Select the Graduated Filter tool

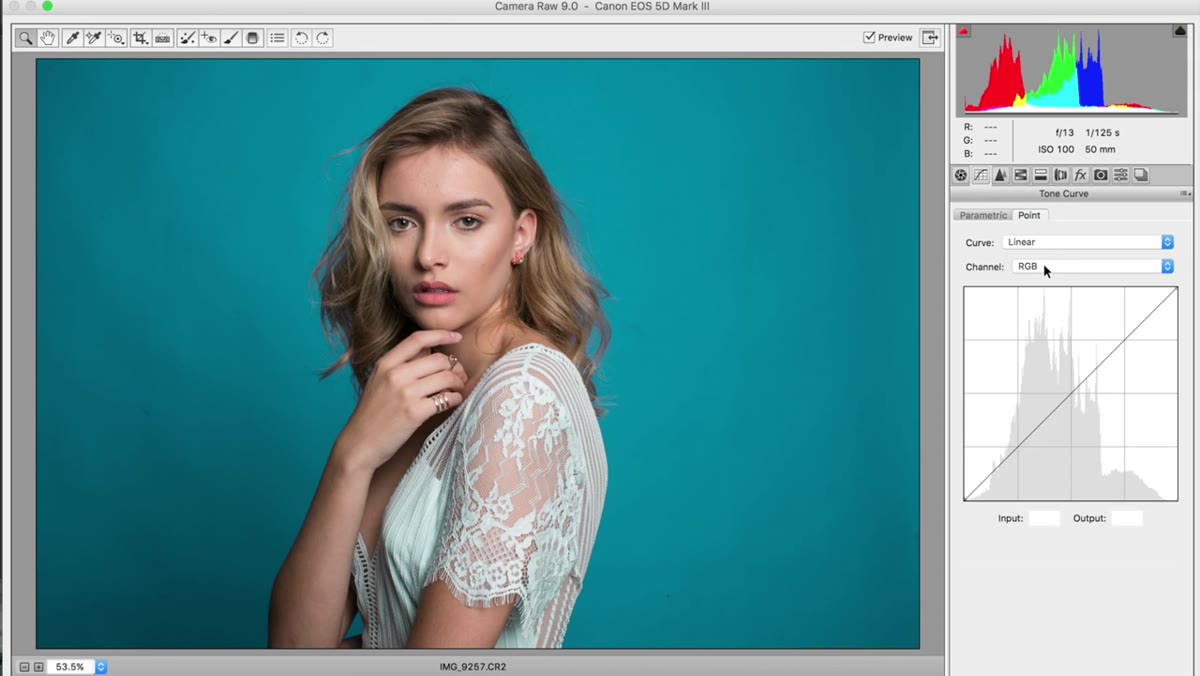pyautogui.click(x=253, y=38)
